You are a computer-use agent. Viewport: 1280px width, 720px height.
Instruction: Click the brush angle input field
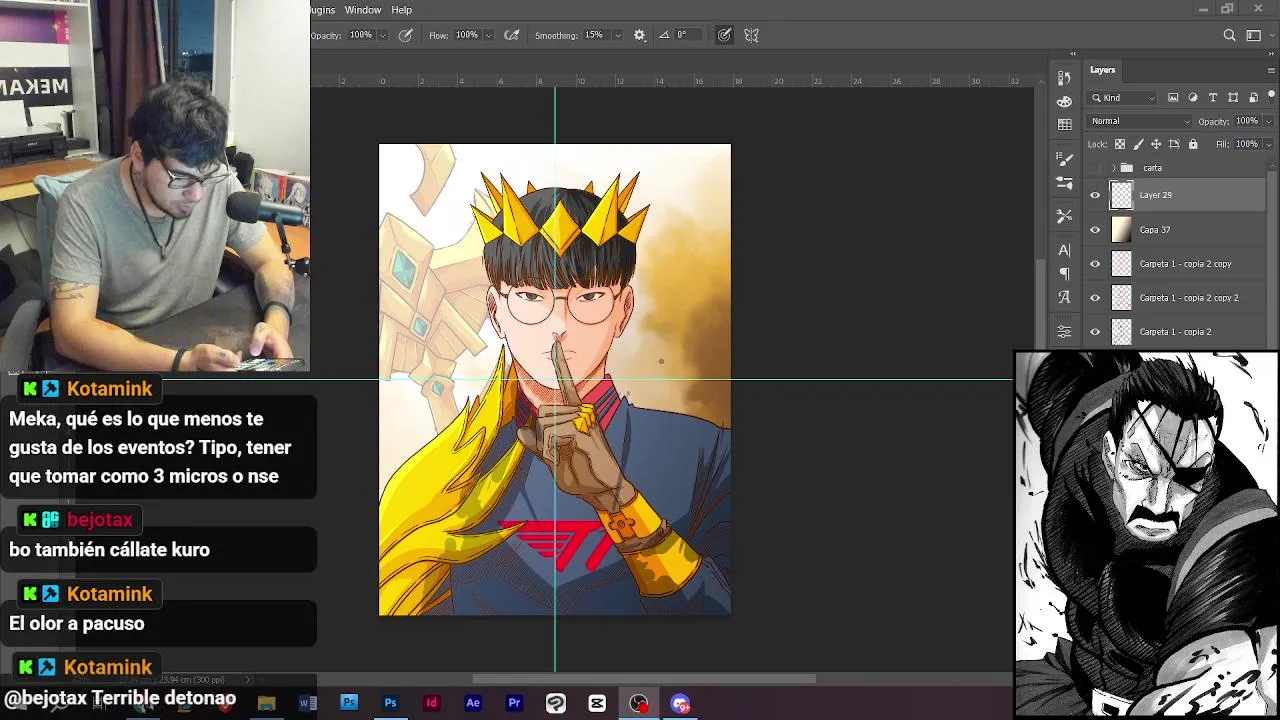(687, 35)
